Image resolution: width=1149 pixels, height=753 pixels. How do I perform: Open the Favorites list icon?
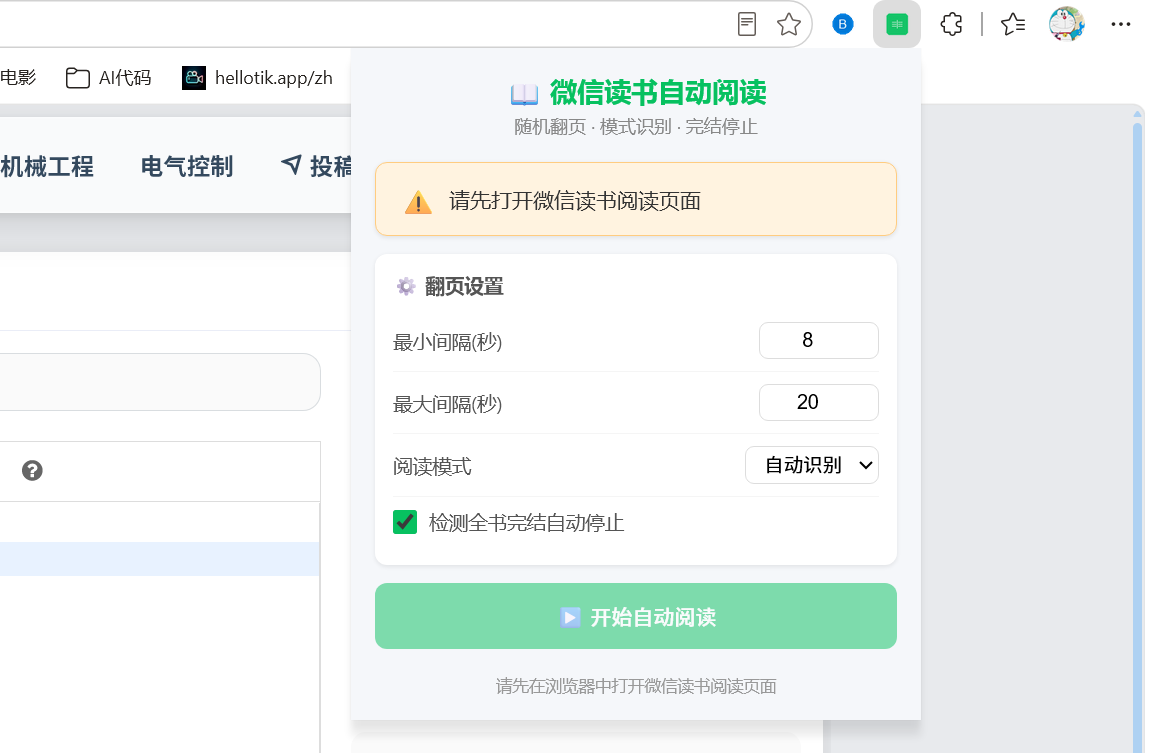1013,24
